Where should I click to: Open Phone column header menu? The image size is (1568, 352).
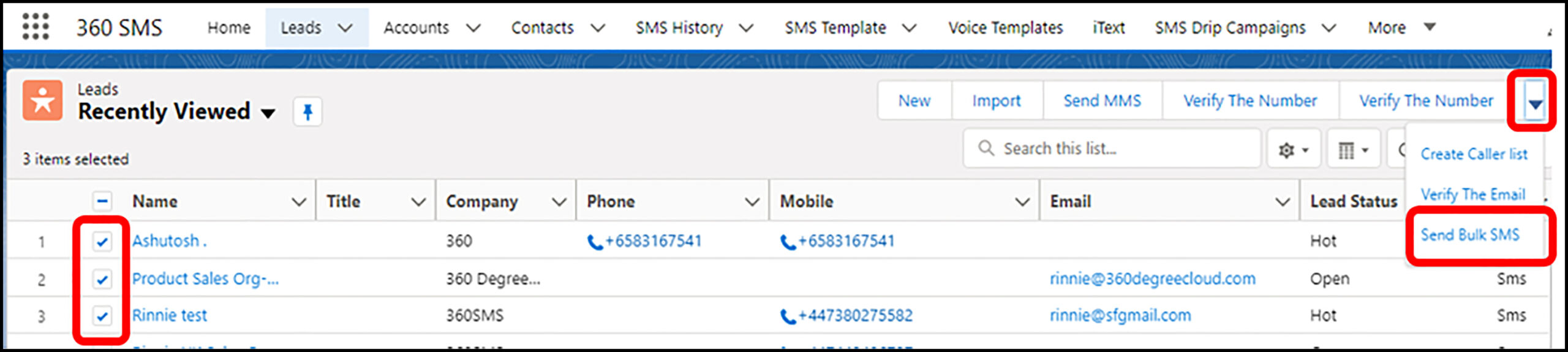pyautogui.click(x=752, y=201)
